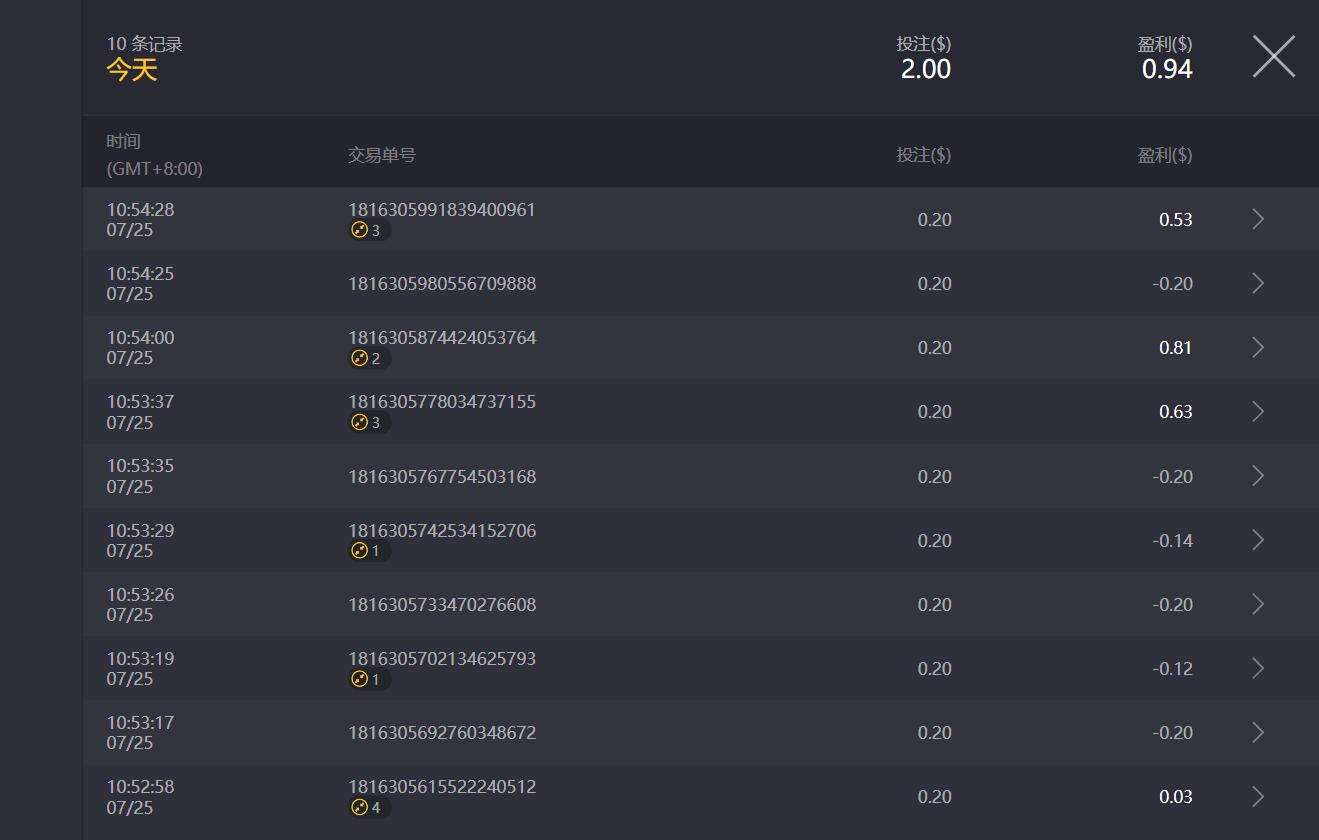Click free spin badge on transaction 1816305874424053764
Screen dimensions: 1319x840
pos(368,359)
